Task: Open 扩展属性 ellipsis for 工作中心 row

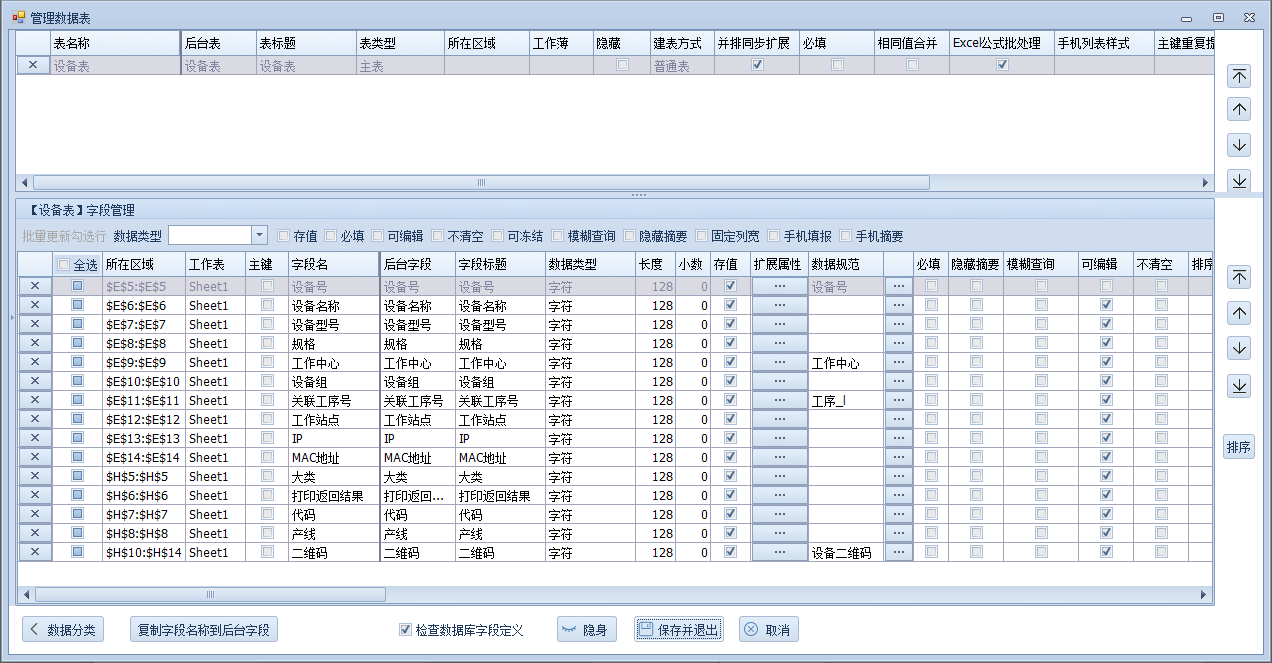Action: click(779, 363)
